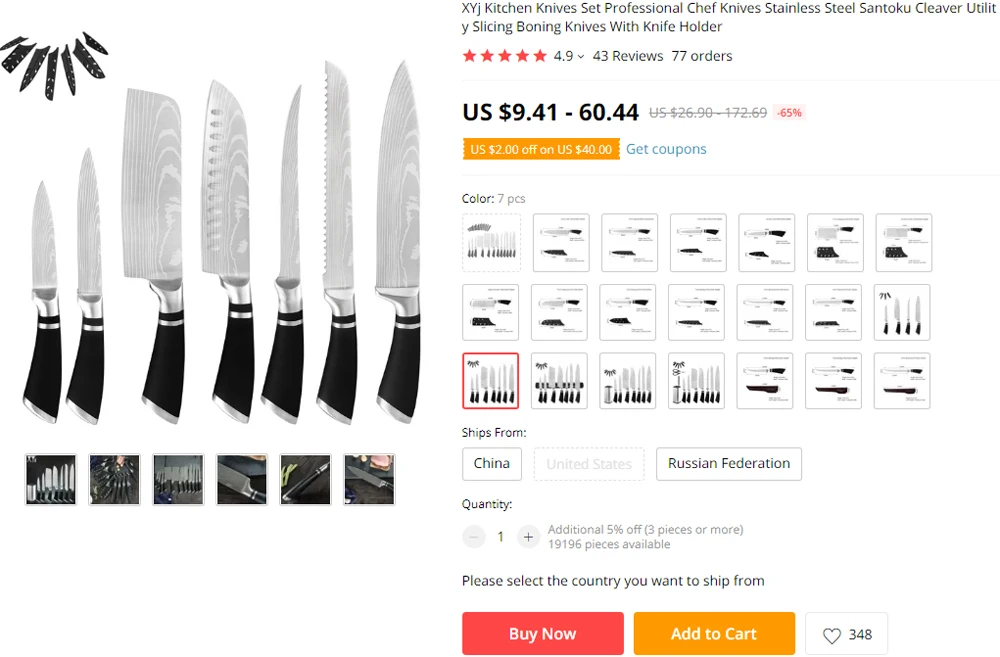Click the heart wishlist icon showing 348
Screen dimensions: 1000x657
[x=846, y=634]
